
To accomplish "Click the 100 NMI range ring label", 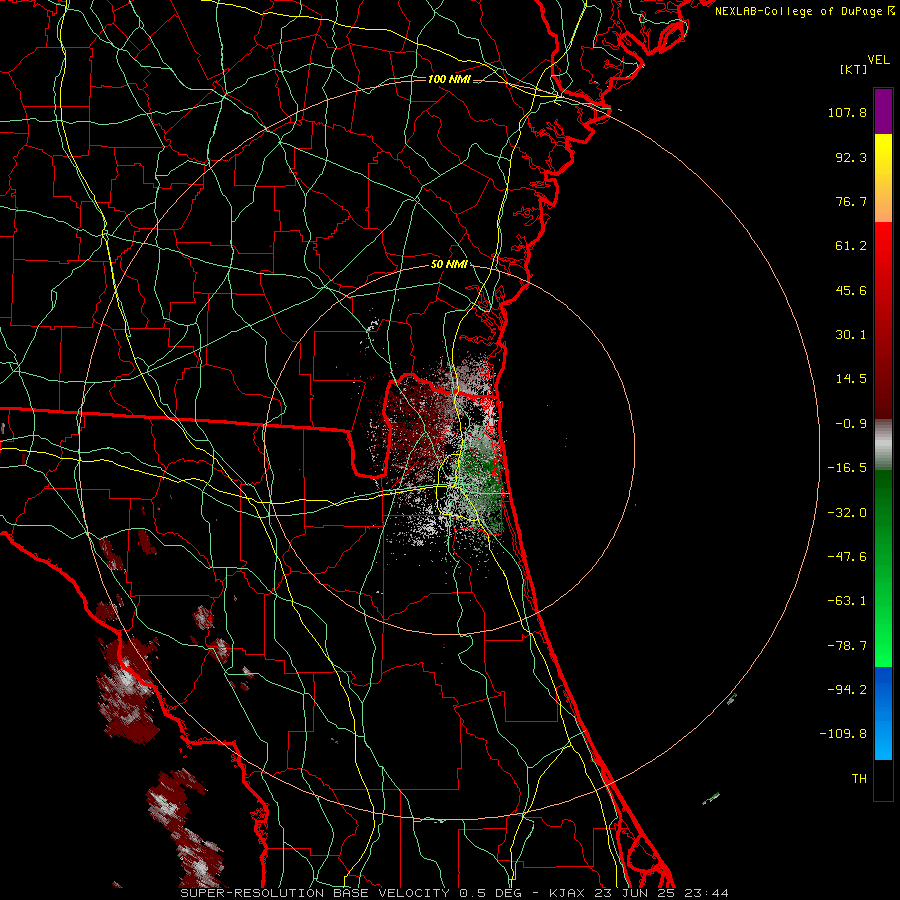I will 449,79.
